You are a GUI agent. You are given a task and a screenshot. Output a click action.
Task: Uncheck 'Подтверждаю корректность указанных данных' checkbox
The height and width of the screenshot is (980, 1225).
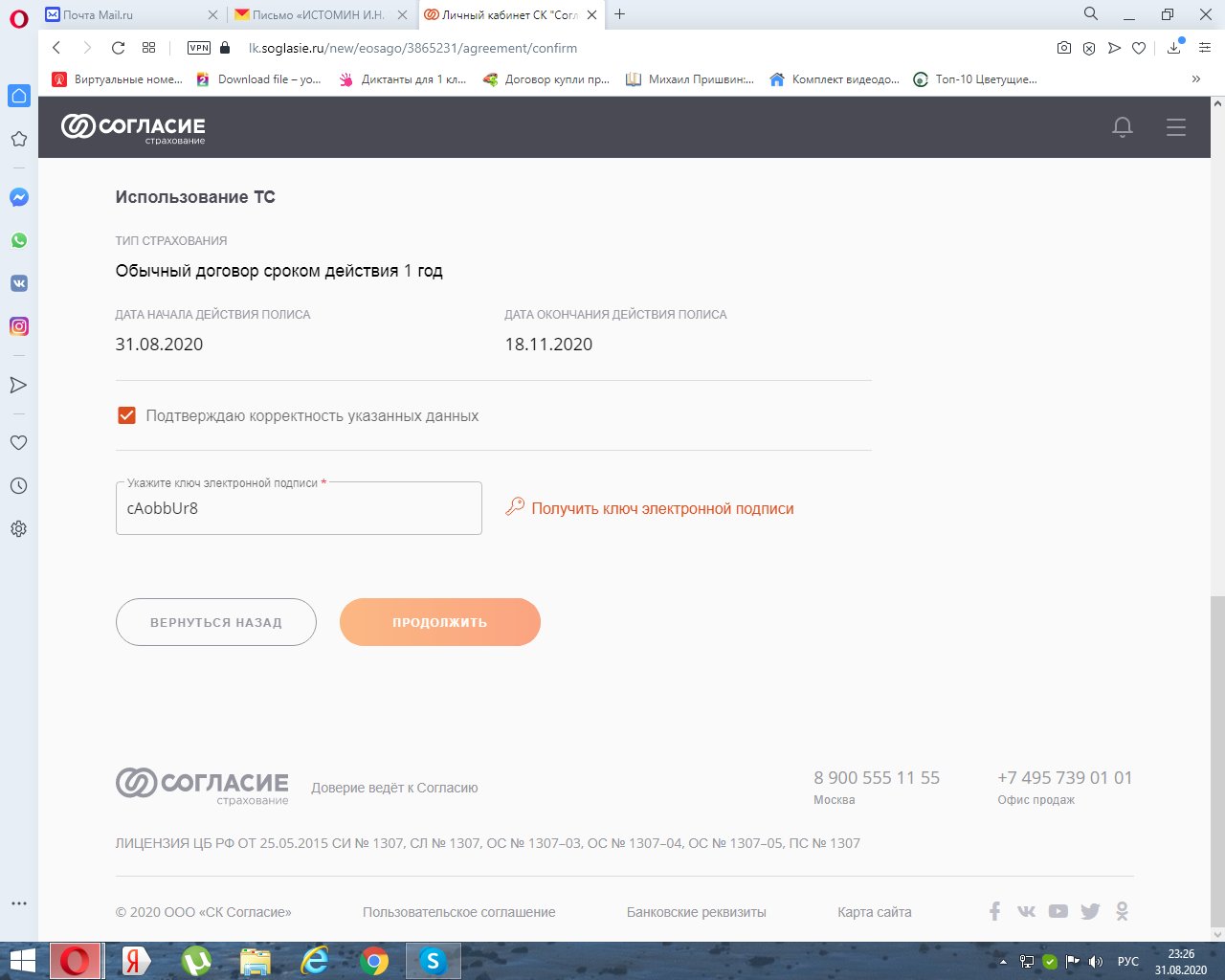[126, 415]
